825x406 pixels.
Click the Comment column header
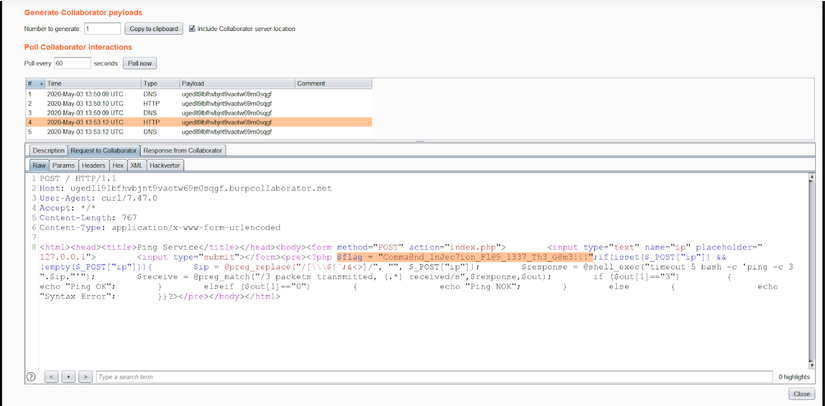333,83
